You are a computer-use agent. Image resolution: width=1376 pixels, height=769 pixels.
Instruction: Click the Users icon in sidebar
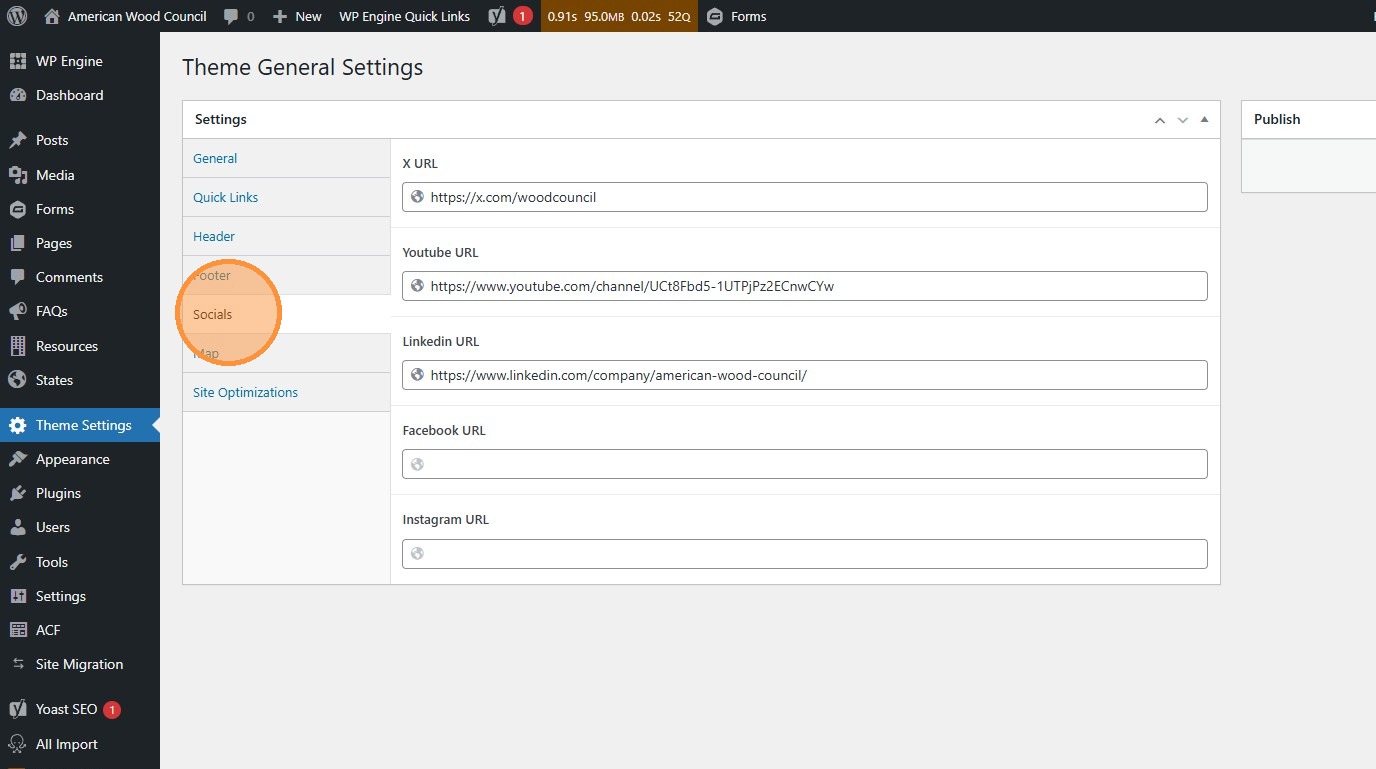tap(18, 527)
